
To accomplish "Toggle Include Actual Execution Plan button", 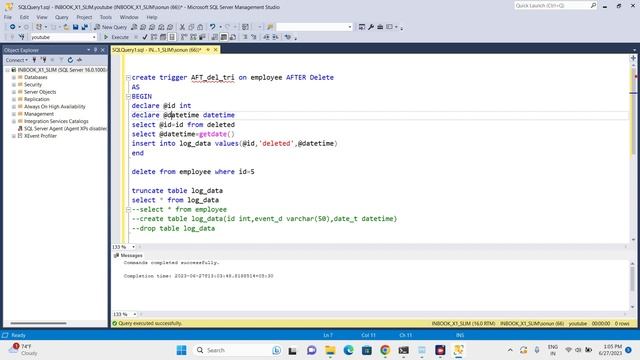I will point(184,37).
